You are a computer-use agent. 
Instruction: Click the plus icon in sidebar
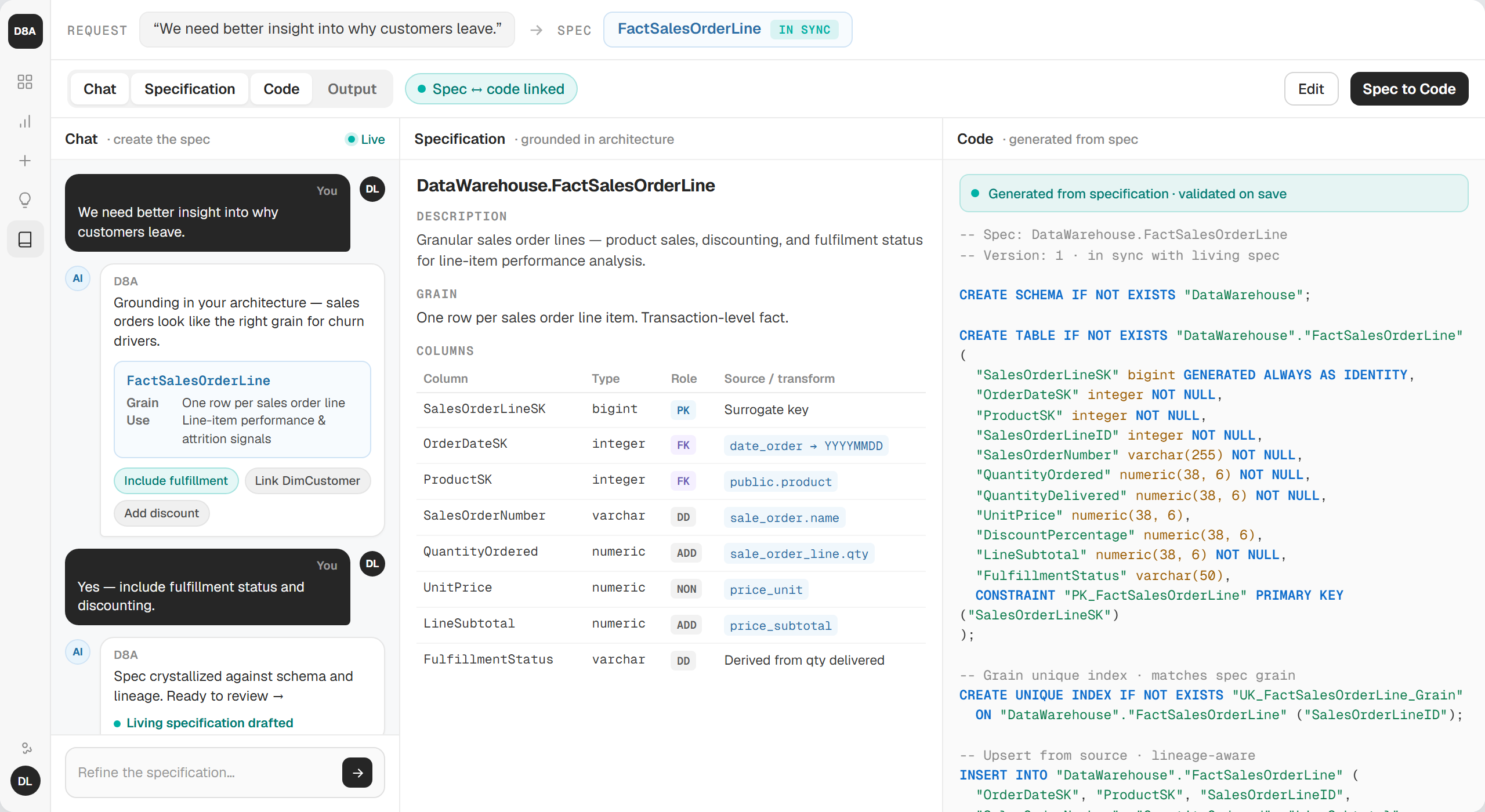point(25,161)
